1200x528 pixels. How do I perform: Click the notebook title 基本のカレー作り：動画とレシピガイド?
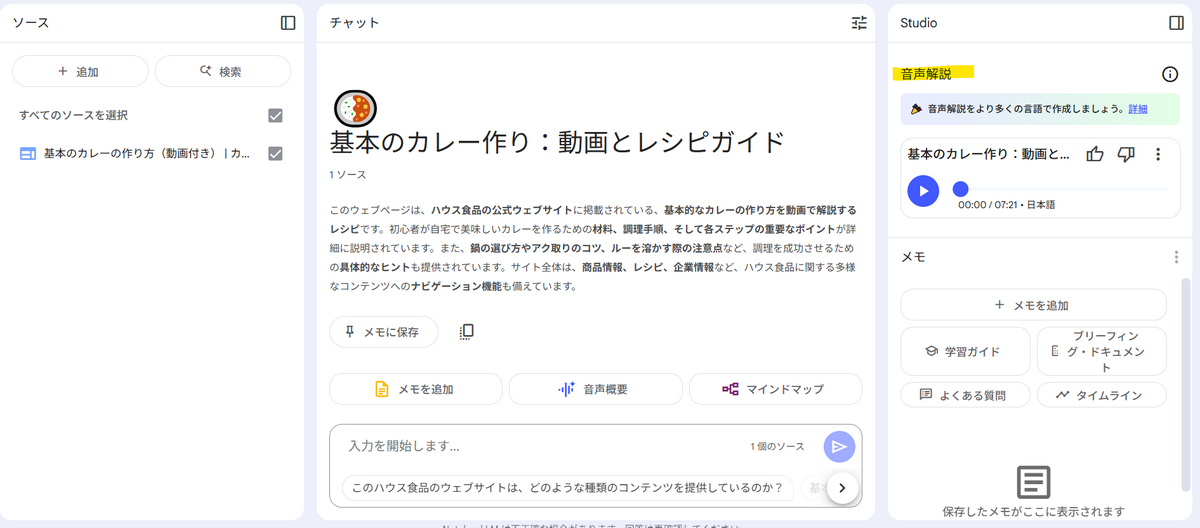click(x=557, y=142)
